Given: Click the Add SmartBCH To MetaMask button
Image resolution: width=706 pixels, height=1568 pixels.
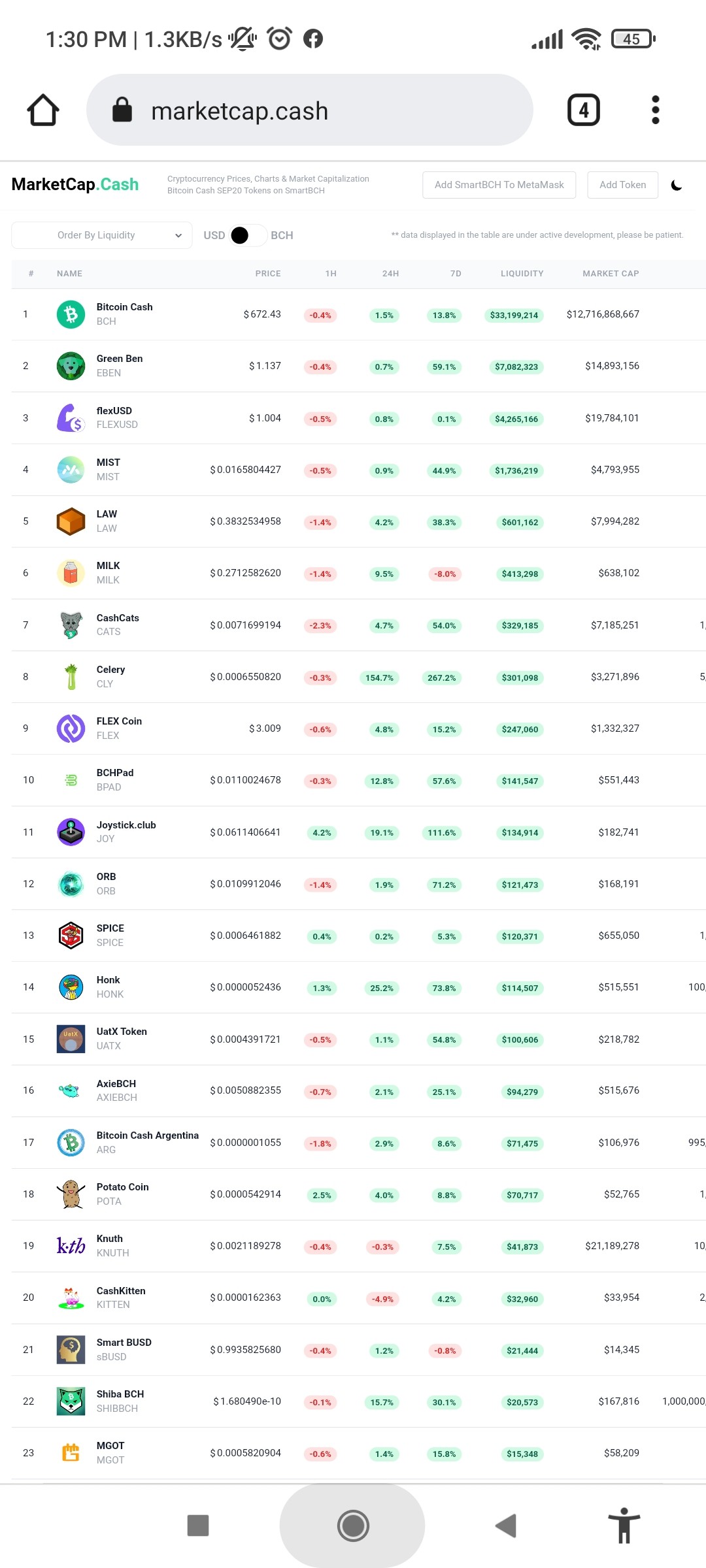Looking at the screenshot, I should 499,185.
